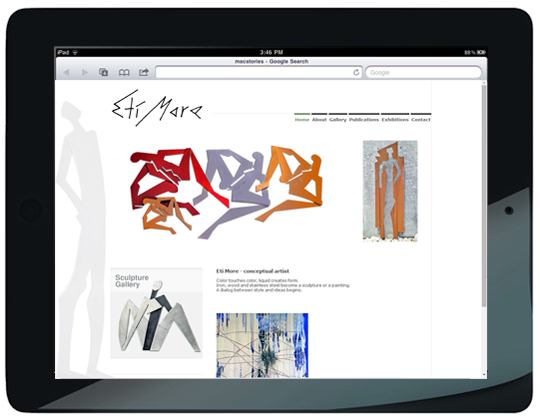Open the Publications link

(x=364, y=120)
